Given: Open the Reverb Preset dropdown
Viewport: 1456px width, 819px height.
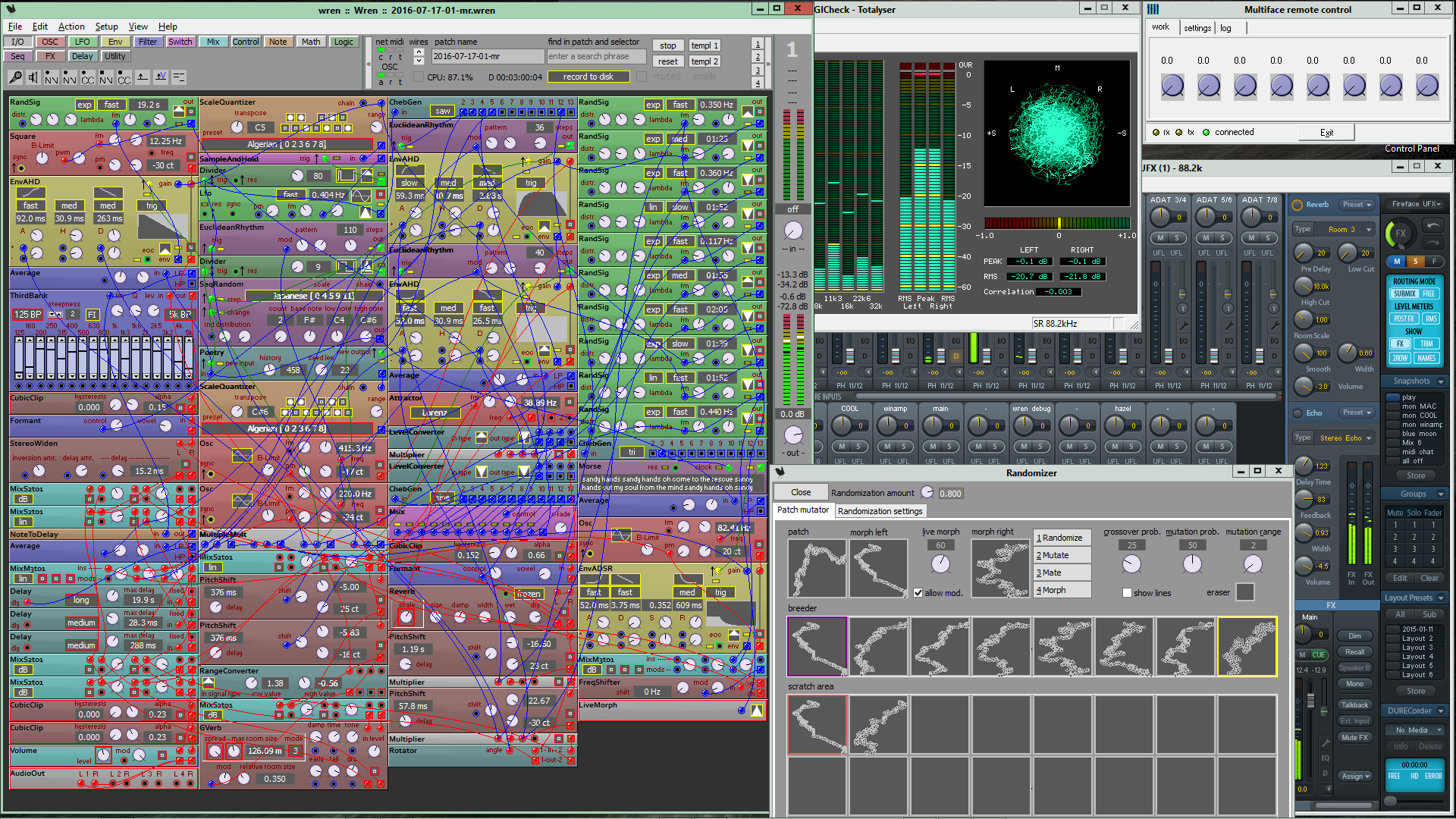Looking at the screenshot, I should (1357, 205).
